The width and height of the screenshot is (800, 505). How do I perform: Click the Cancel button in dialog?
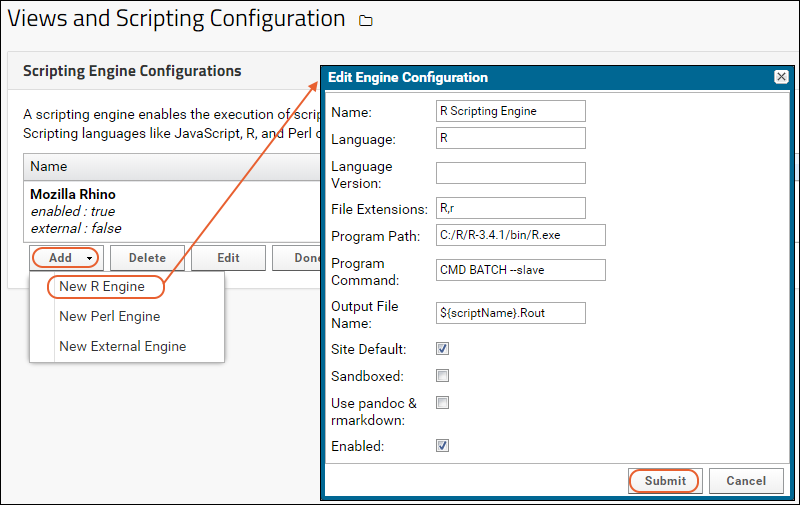pos(745,481)
